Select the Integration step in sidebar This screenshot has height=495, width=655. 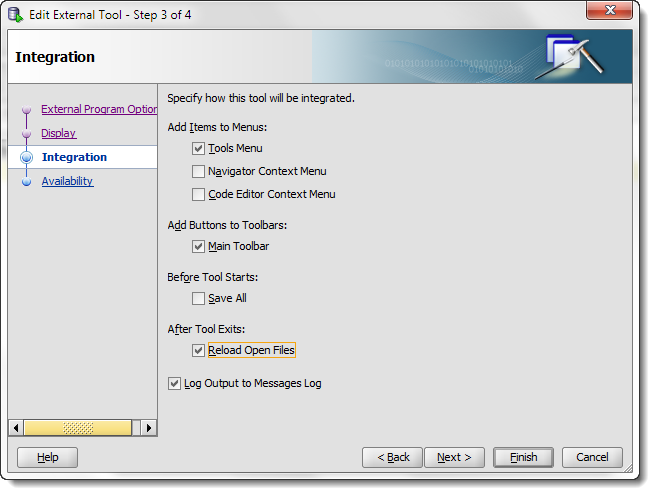(x=74, y=157)
